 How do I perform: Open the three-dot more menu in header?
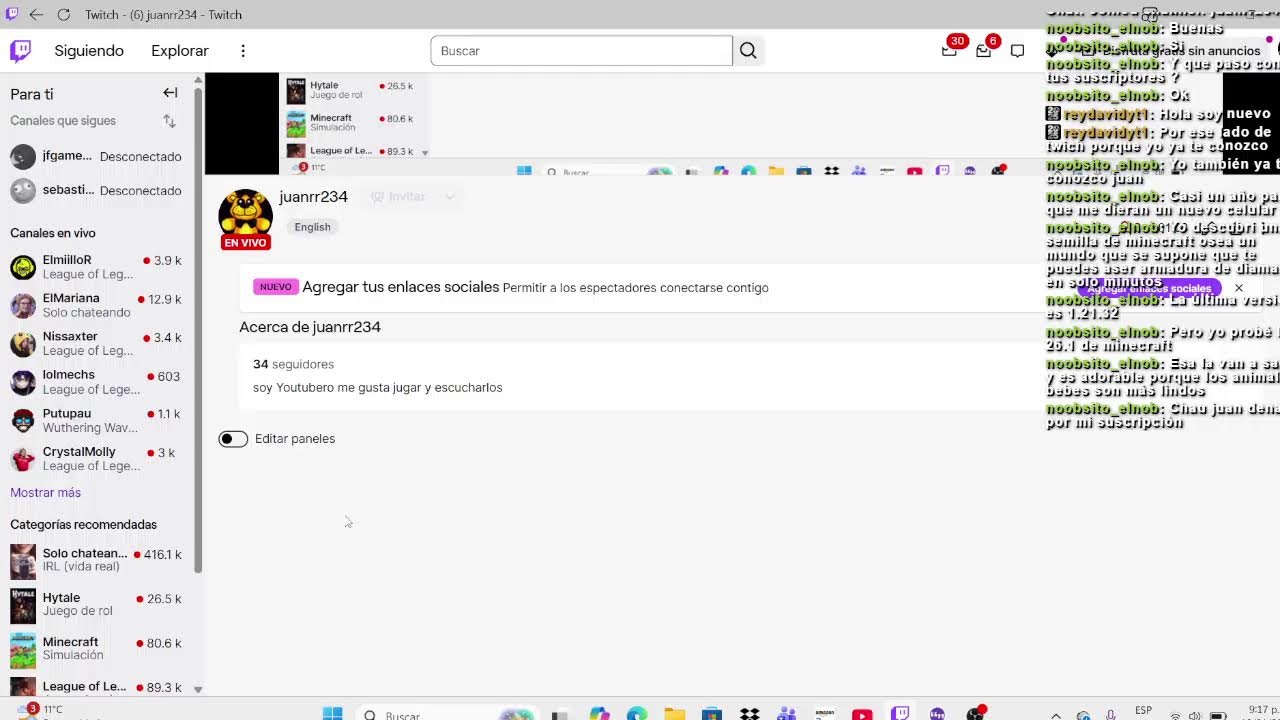(243, 51)
